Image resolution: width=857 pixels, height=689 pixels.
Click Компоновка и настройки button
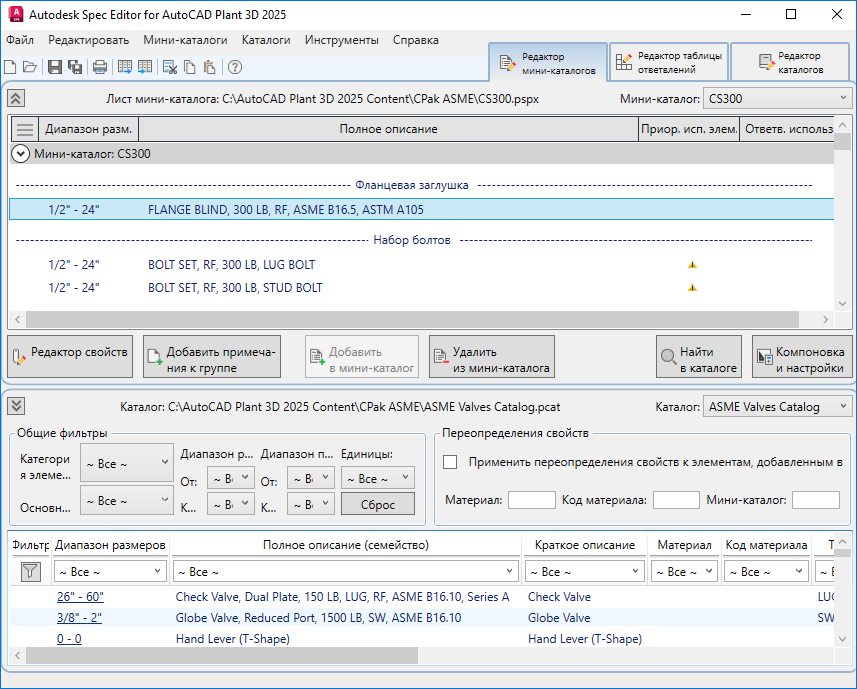[x=802, y=357]
